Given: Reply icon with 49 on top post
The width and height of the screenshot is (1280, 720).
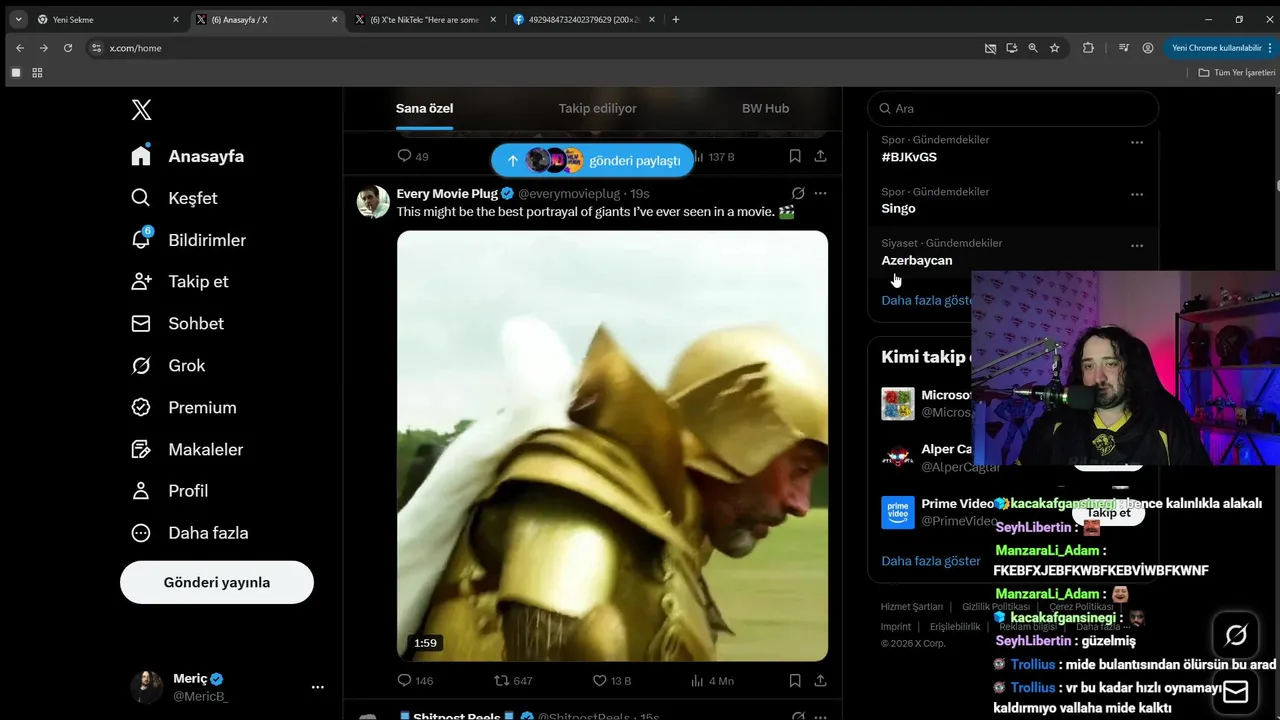Looking at the screenshot, I should click(413, 156).
